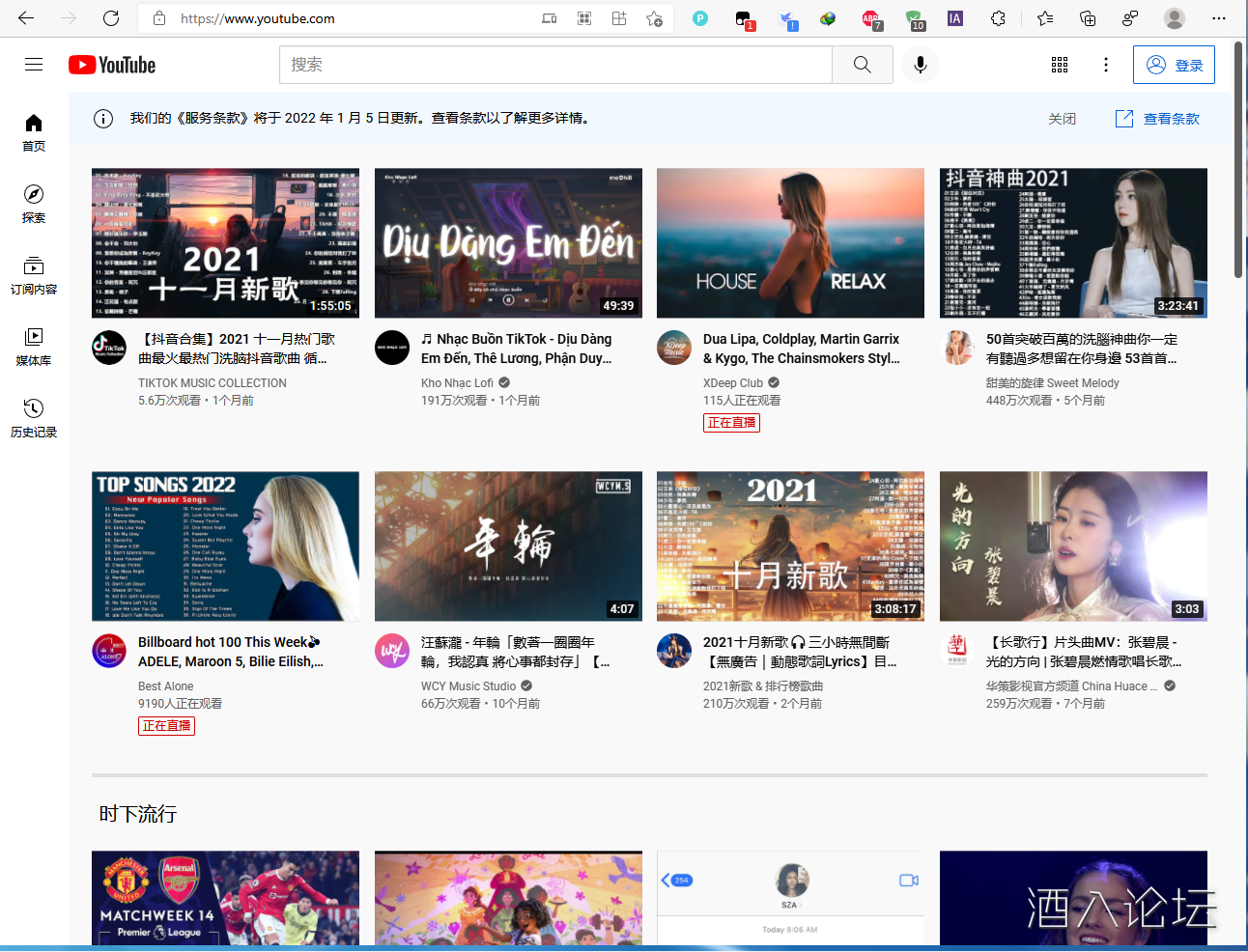Reload the page
Viewport: 1248px width, 952px height.
click(111, 18)
